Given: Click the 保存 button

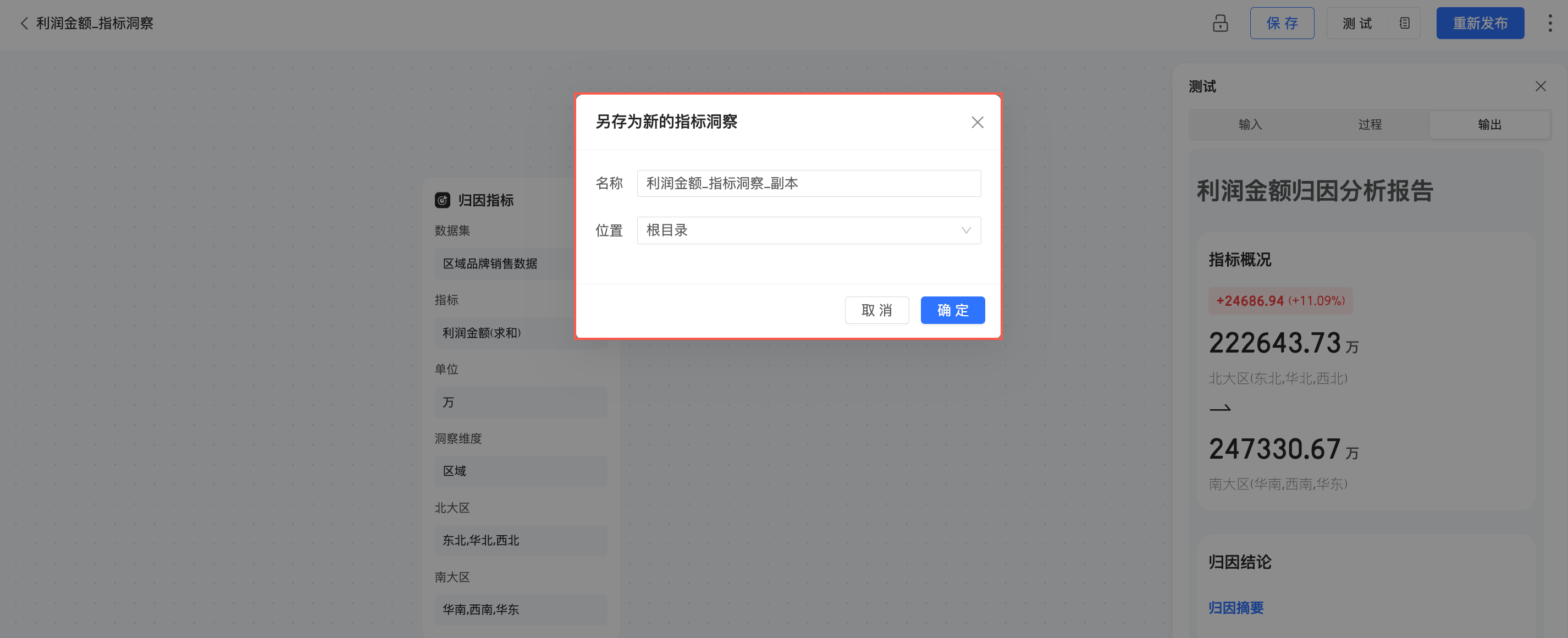Looking at the screenshot, I should (x=1282, y=23).
